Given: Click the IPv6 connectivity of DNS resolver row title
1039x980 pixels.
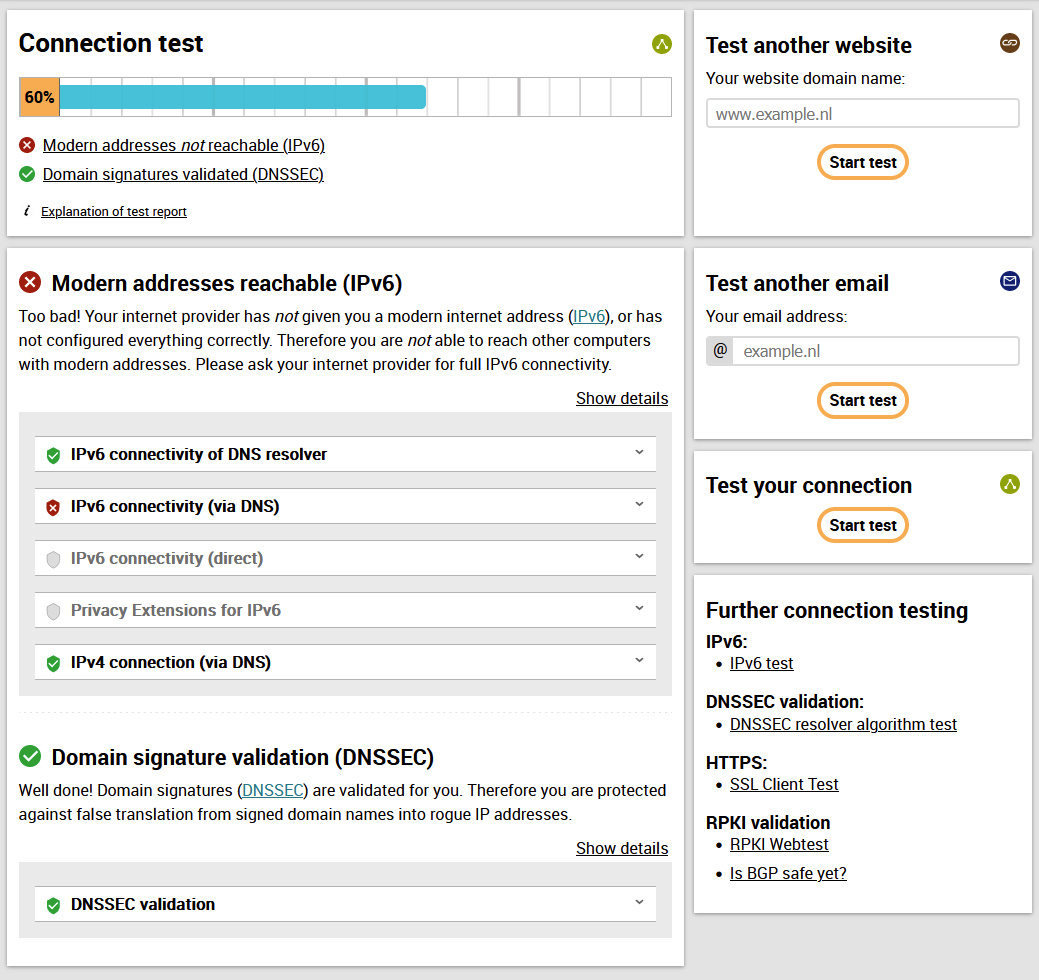Looking at the screenshot, I should coord(199,455).
